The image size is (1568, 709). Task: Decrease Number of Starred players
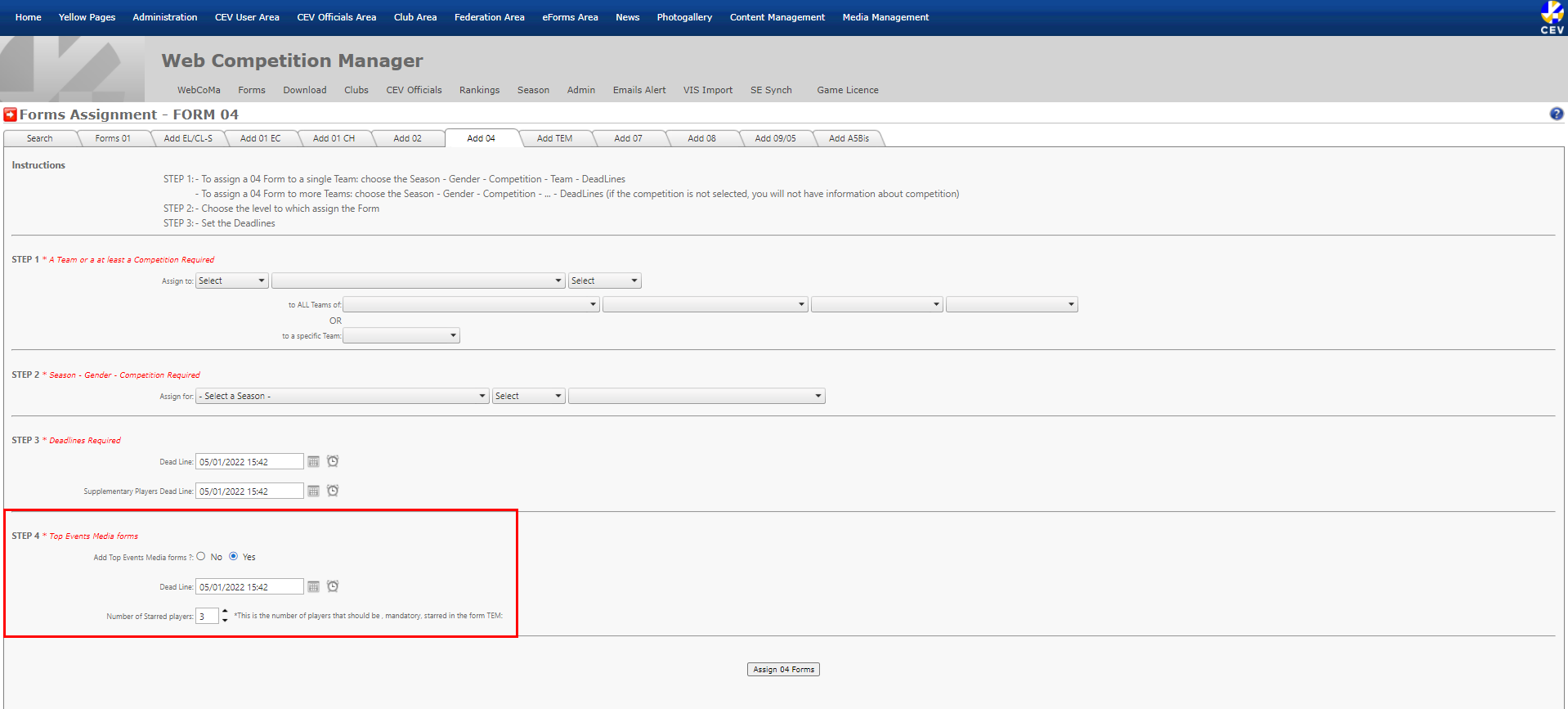pos(225,620)
